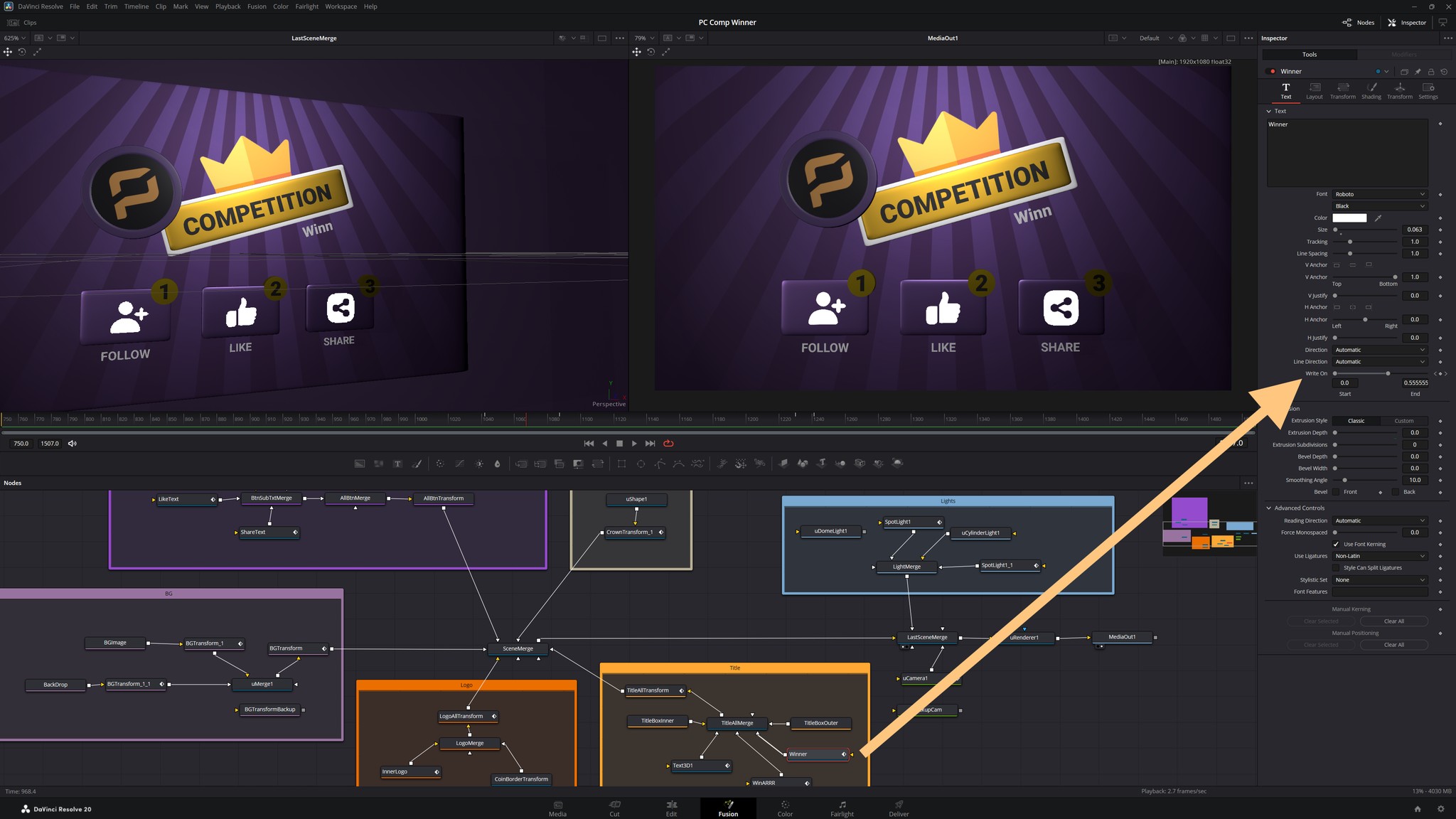
Task: Jump to first frame of the composition
Action: tap(589, 444)
